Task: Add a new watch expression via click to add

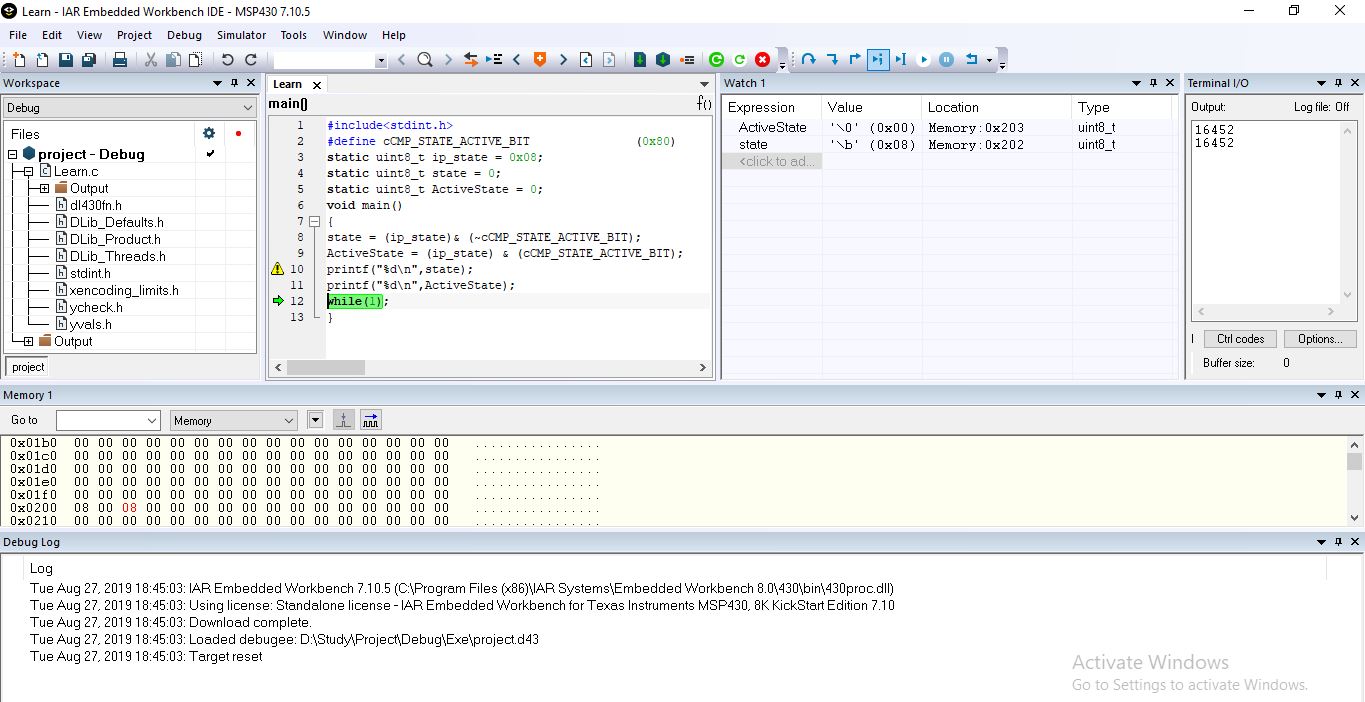Action: click(772, 160)
